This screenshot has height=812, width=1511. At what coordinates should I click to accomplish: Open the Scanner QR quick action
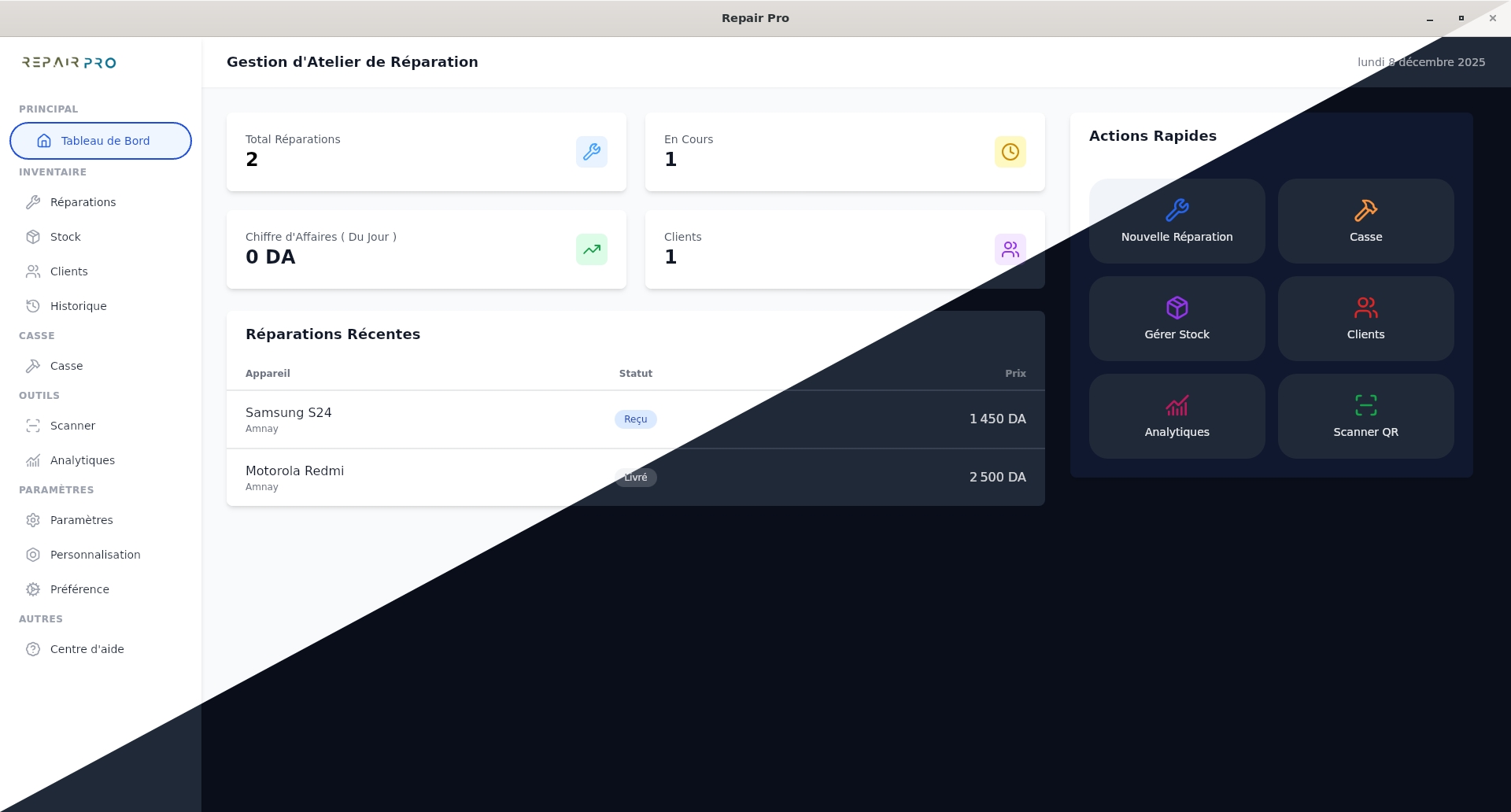click(x=1365, y=415)
